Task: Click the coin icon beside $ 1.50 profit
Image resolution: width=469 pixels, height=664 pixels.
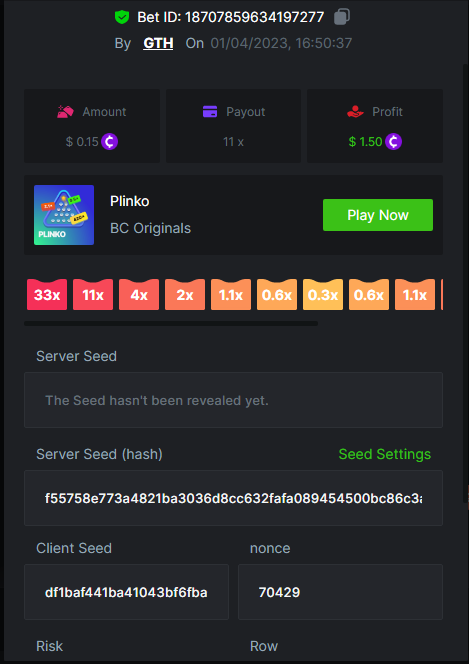Action: (394, 141)
